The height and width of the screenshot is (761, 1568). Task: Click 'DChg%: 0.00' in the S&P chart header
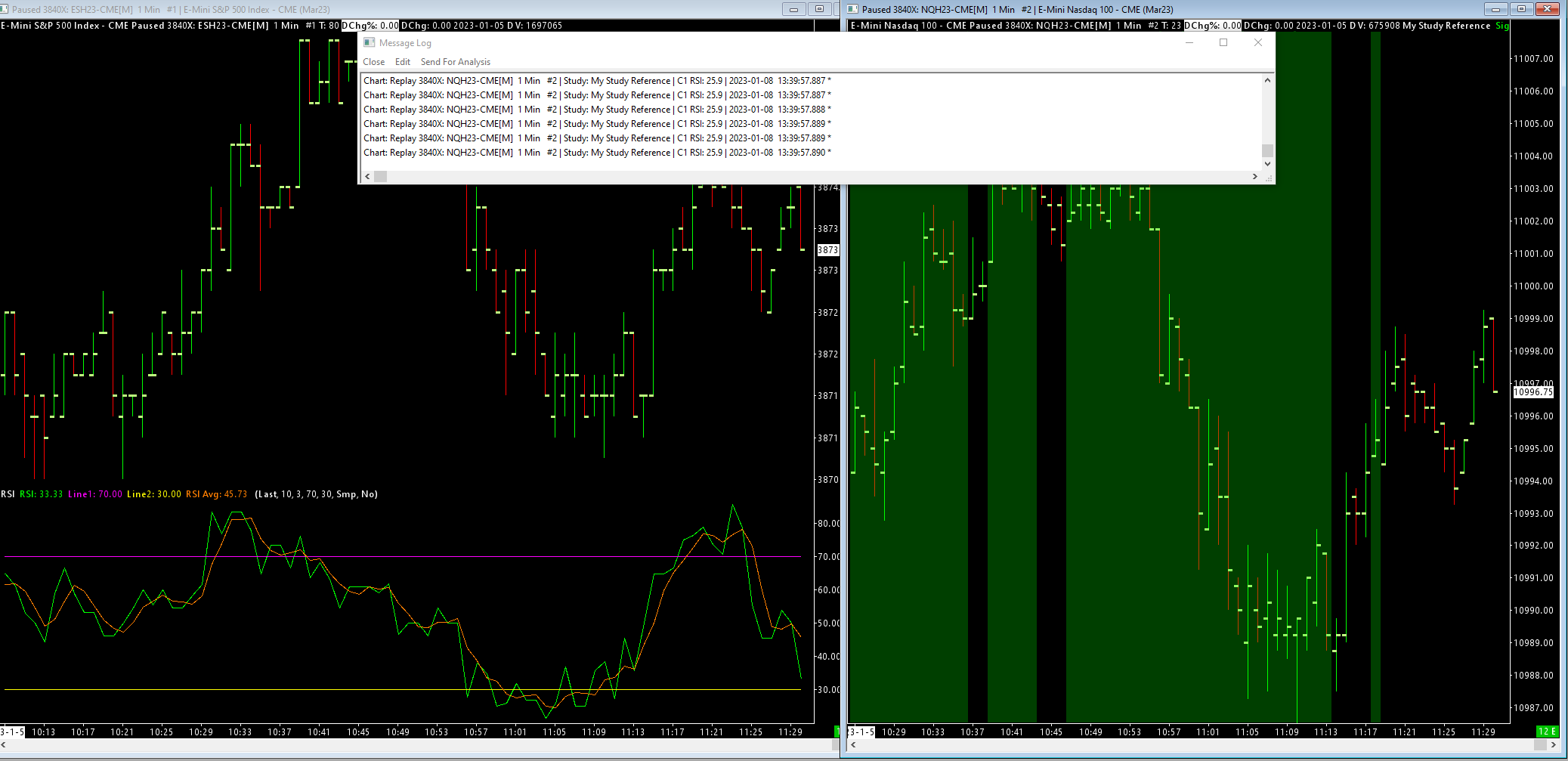[370, 26]
